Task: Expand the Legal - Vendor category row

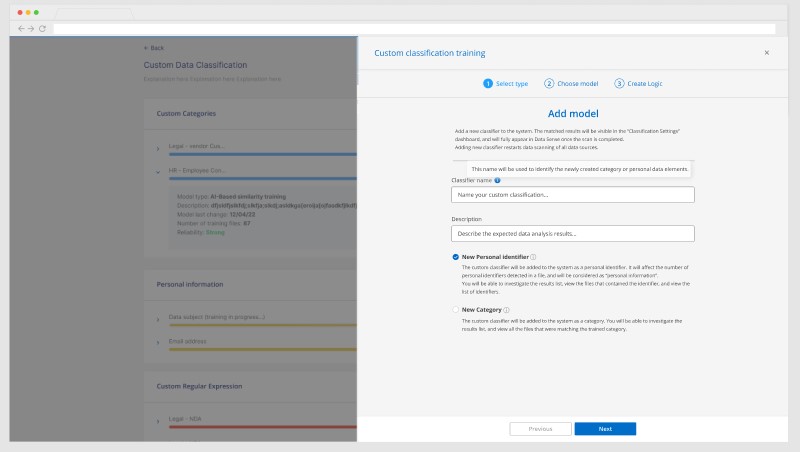Action: [158, 149]
